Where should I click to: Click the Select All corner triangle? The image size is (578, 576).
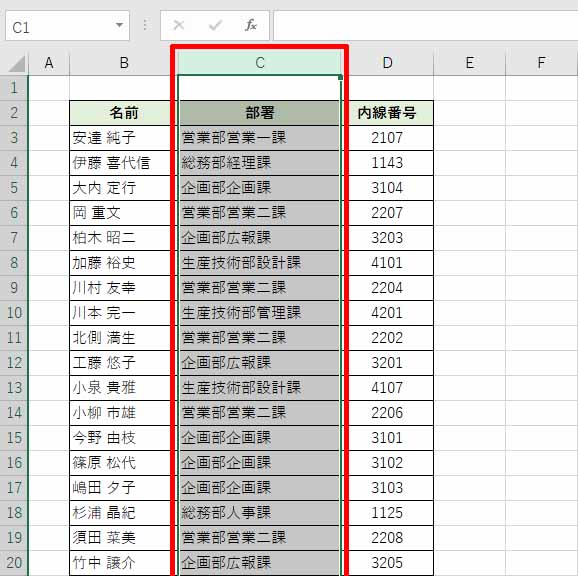pos(17,63)
